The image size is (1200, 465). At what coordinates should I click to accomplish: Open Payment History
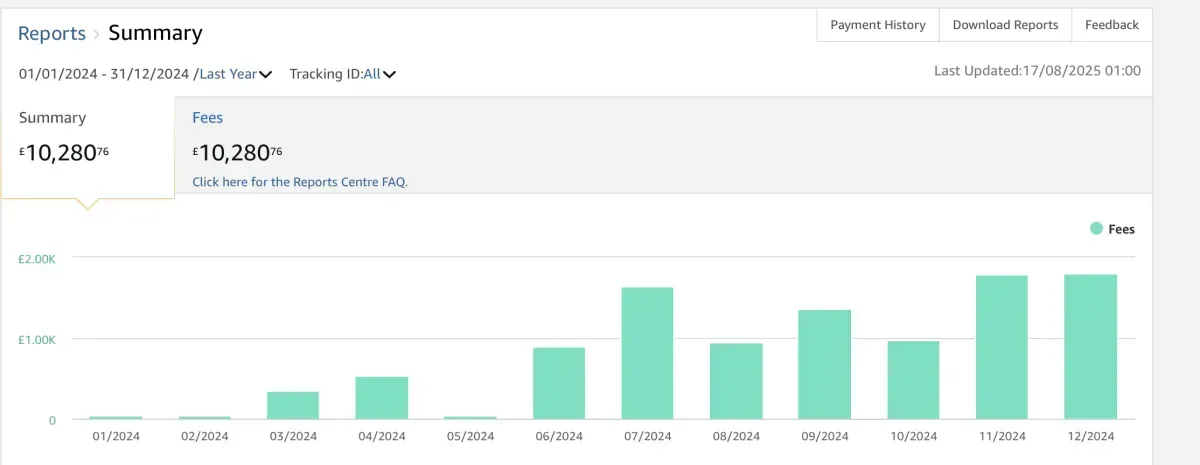(878, 25)
